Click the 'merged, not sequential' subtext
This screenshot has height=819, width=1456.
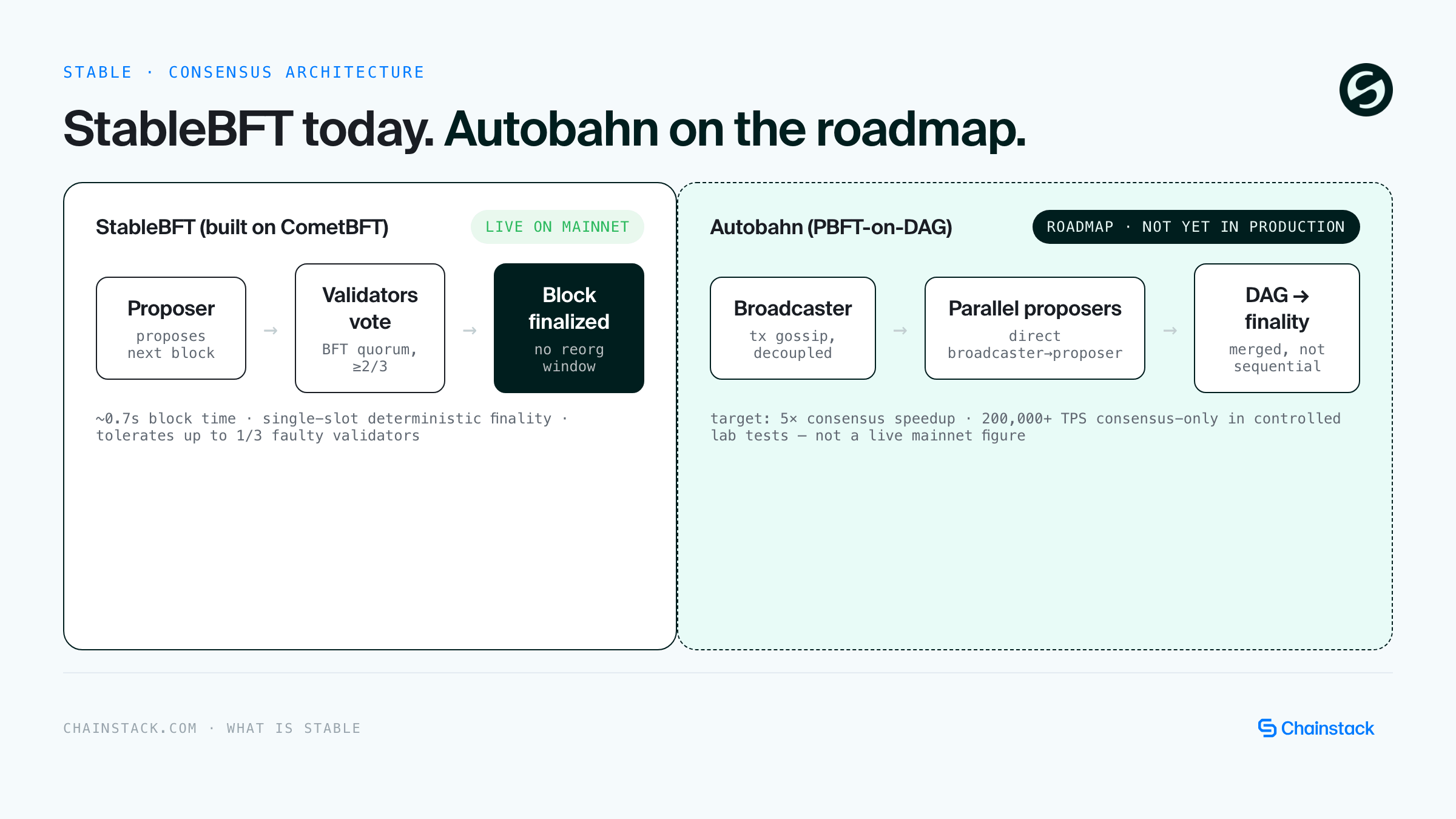coord(1277,358)
